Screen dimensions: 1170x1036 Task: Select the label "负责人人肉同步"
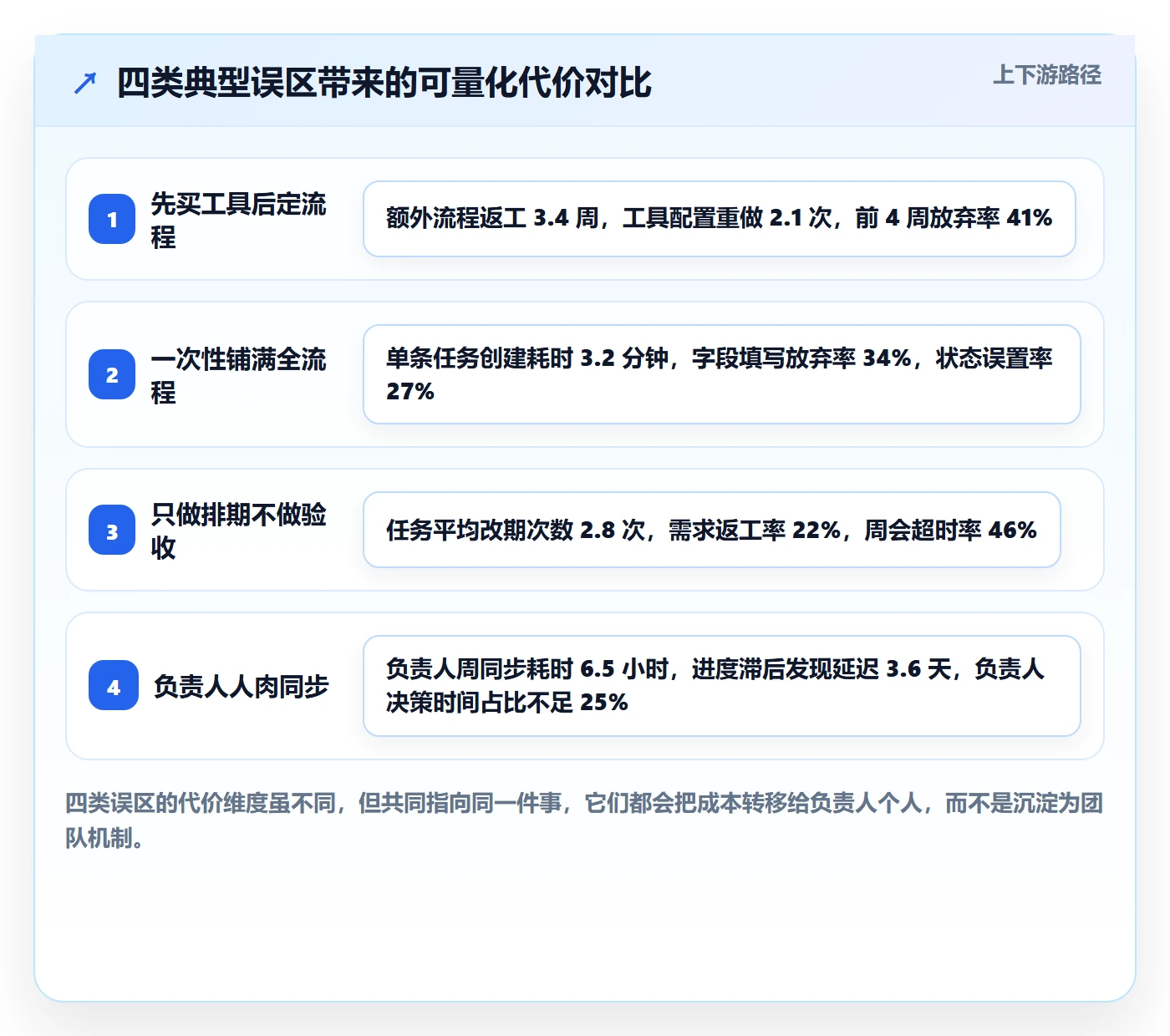[x=242, y=686]
